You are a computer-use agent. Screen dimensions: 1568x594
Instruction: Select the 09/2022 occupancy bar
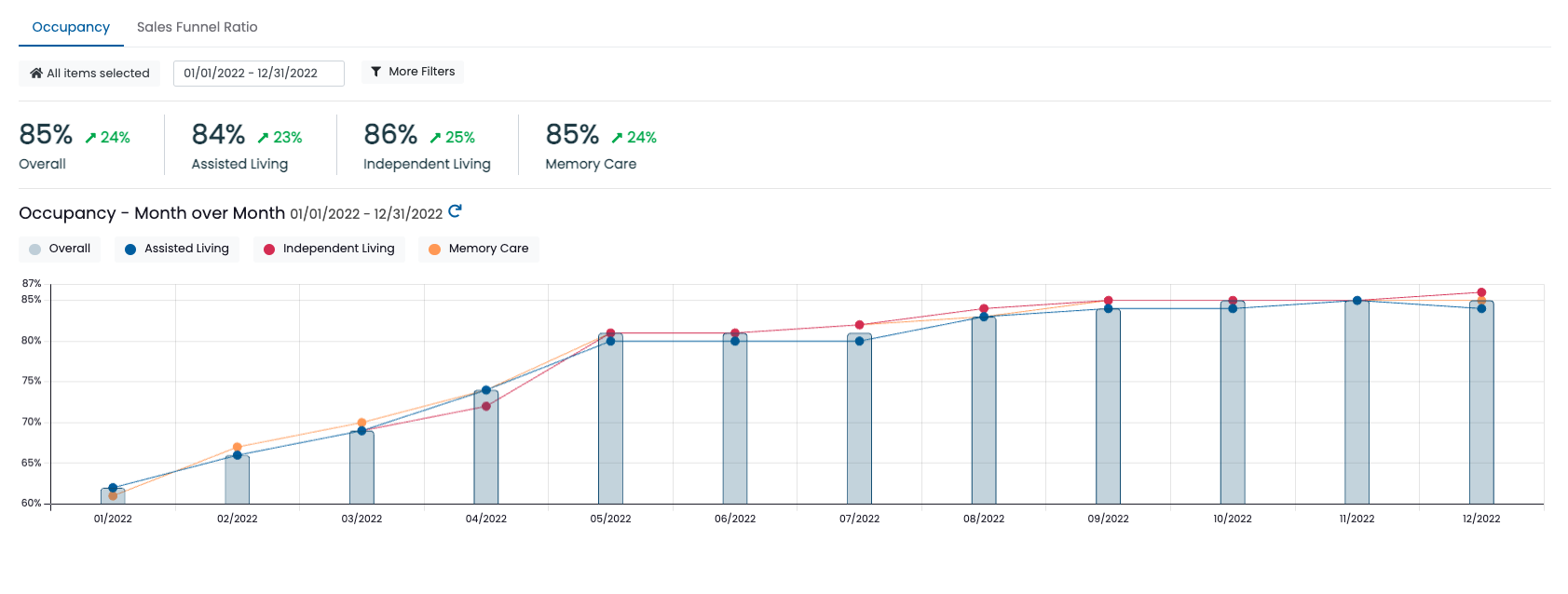1108,407
